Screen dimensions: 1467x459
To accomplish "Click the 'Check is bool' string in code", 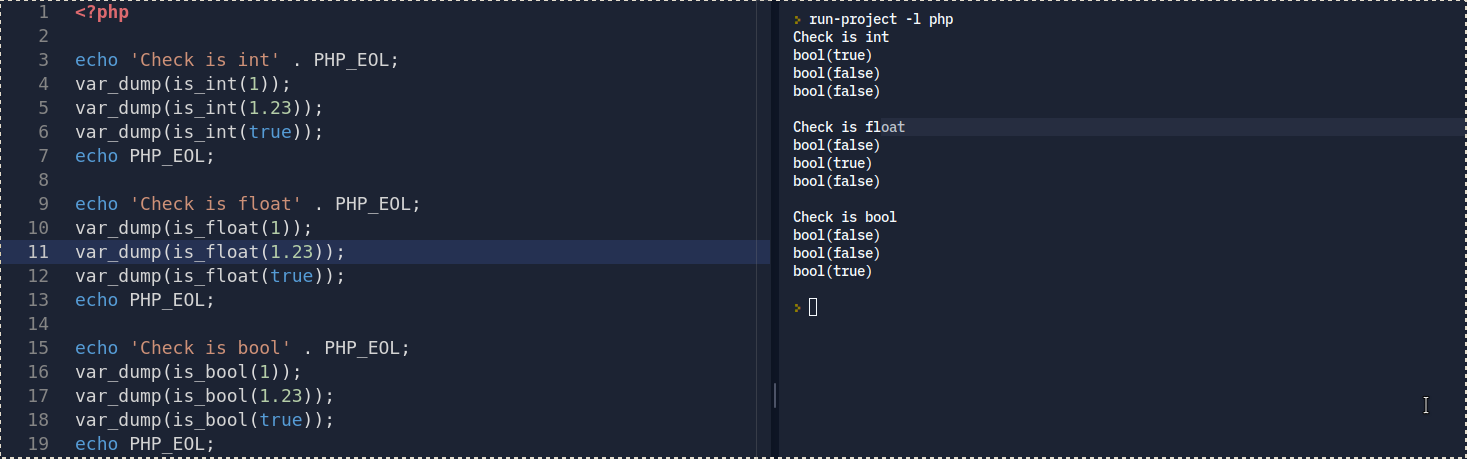I will click(x=209, y=348).
